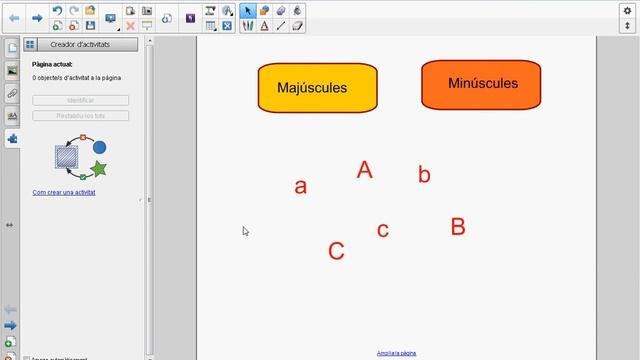Move toolbar using up-down arrow icon

(x=627, y=26)
